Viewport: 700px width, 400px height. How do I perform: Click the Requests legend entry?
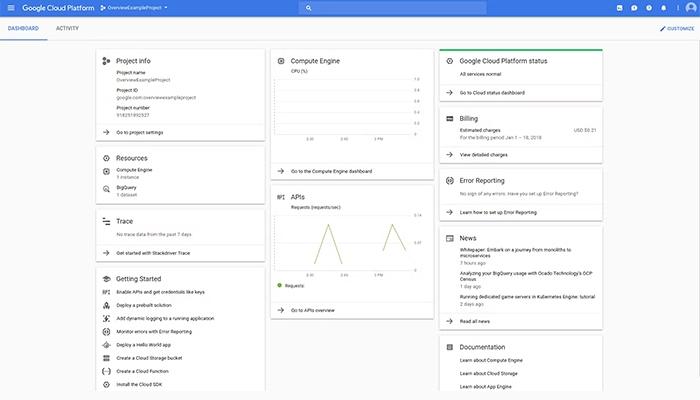coord(291,286)
